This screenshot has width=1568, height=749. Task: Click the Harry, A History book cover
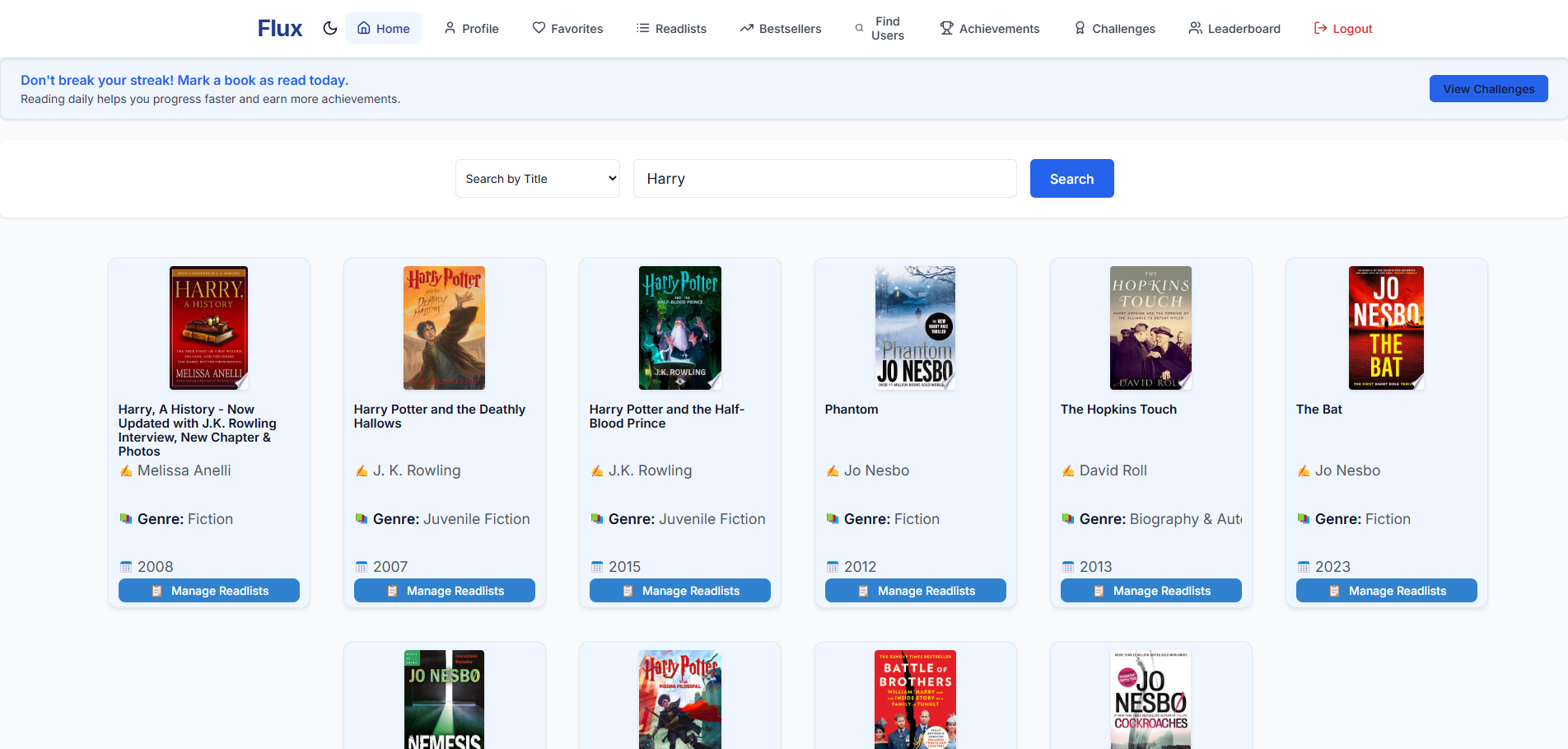[x=208, y=328]
